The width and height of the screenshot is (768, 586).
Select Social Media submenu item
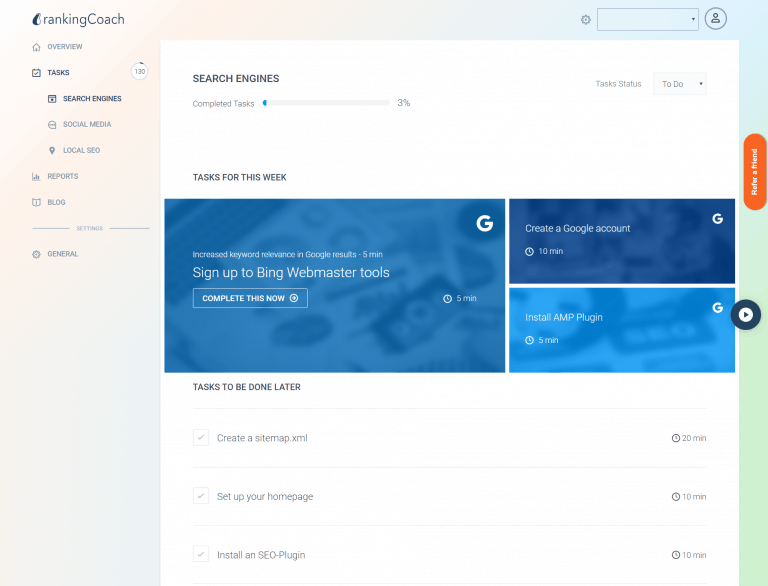coord(87,124)
